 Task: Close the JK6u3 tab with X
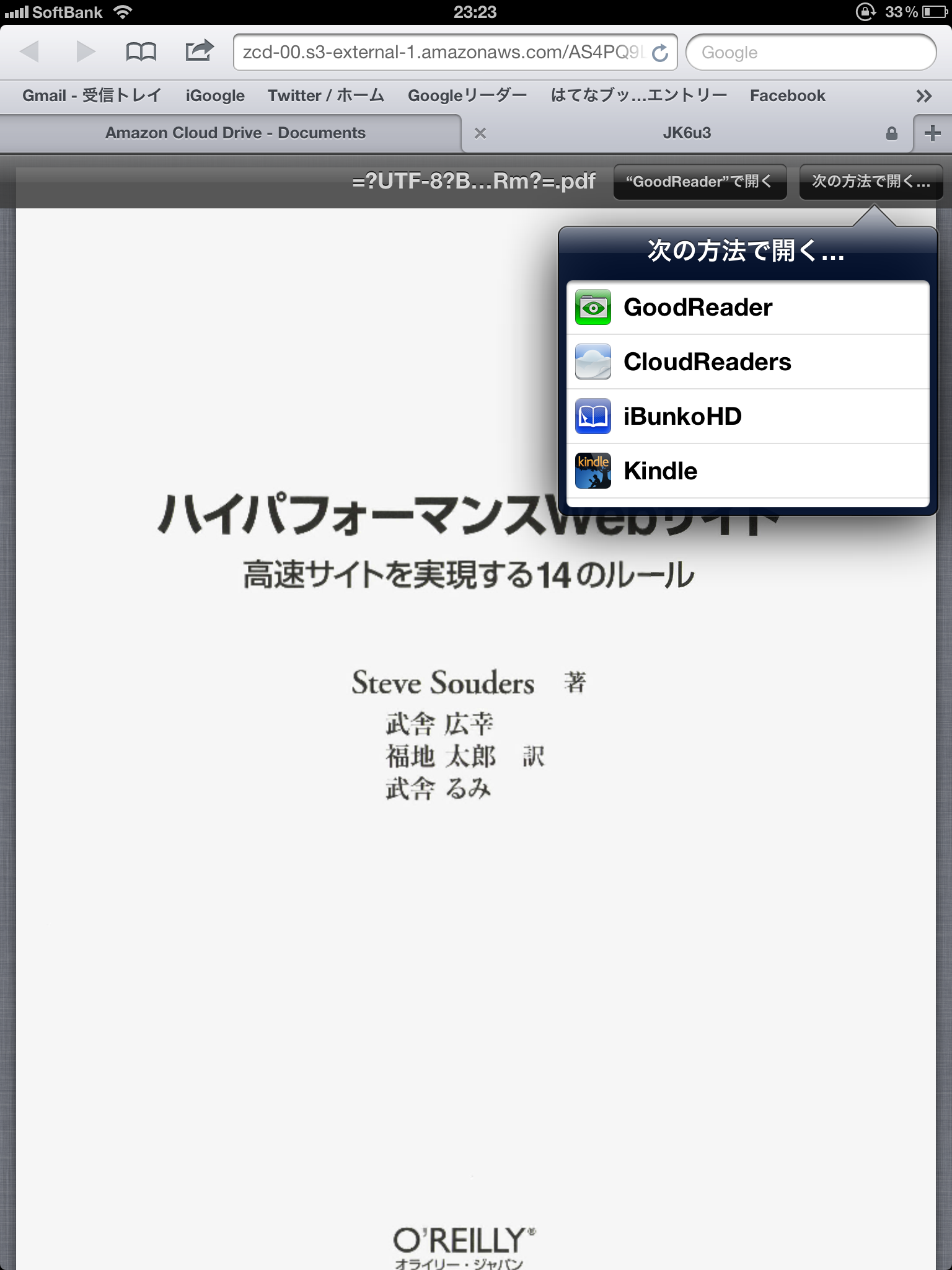(x=480, y=133)
